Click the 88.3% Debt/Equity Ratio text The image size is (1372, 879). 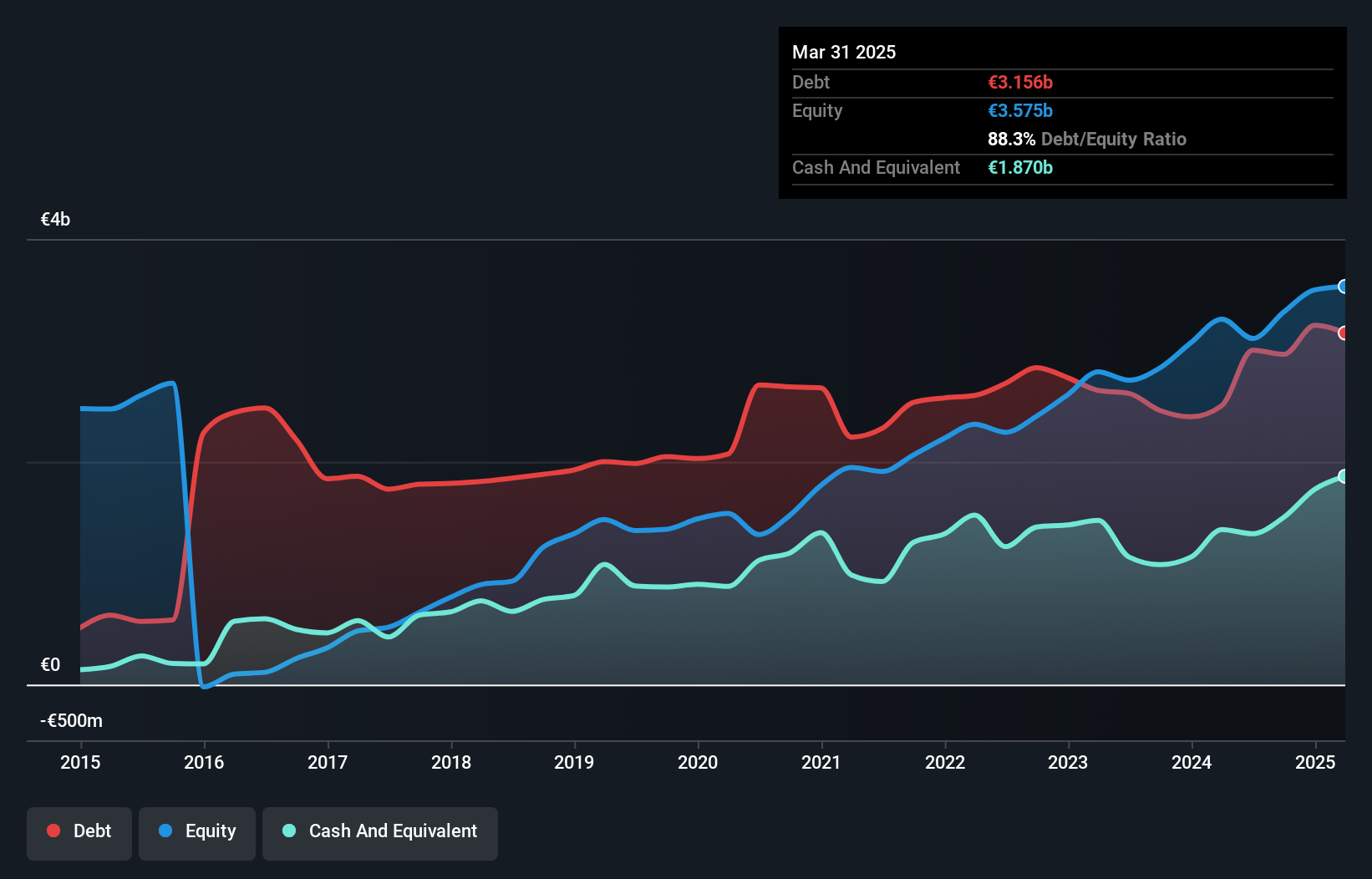[x=1087, y=139]
